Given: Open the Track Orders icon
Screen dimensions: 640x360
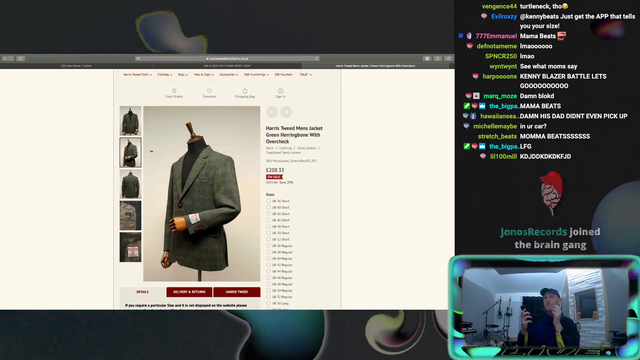Looking at the screenshot, I should tap(174, 93).
